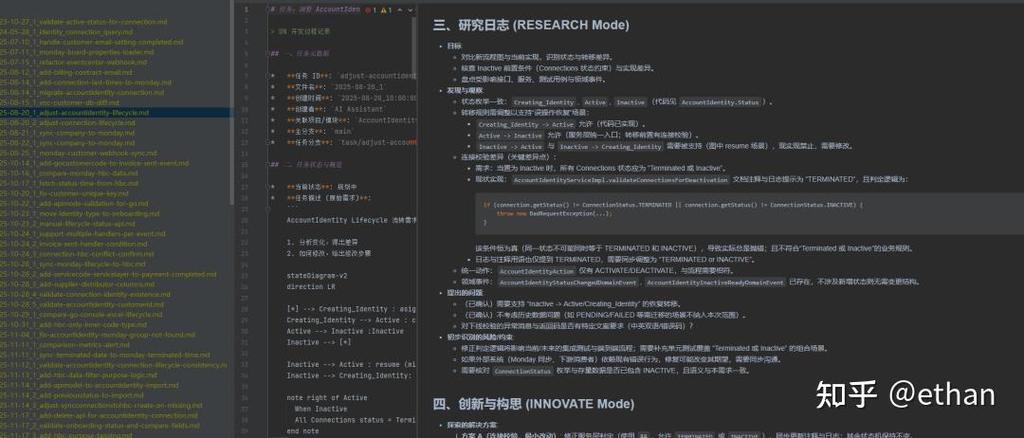The width and height of the screenshot is (1024, 438).
Task: Click 'AccountIdentityAction' inline code in preview
Action: [536, 271]
